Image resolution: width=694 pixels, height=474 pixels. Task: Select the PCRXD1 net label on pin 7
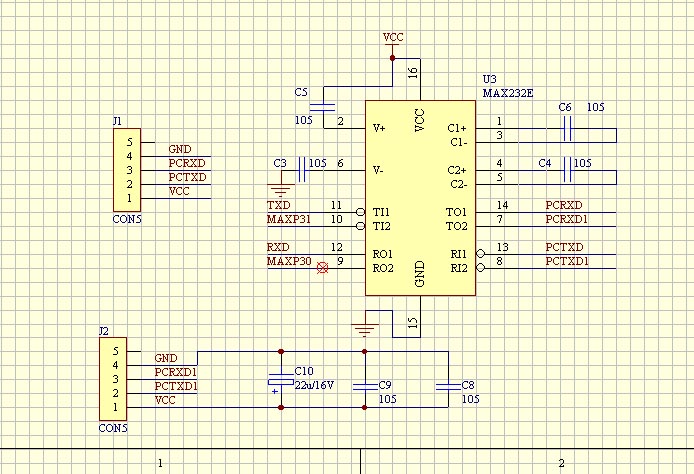point(567,219)
